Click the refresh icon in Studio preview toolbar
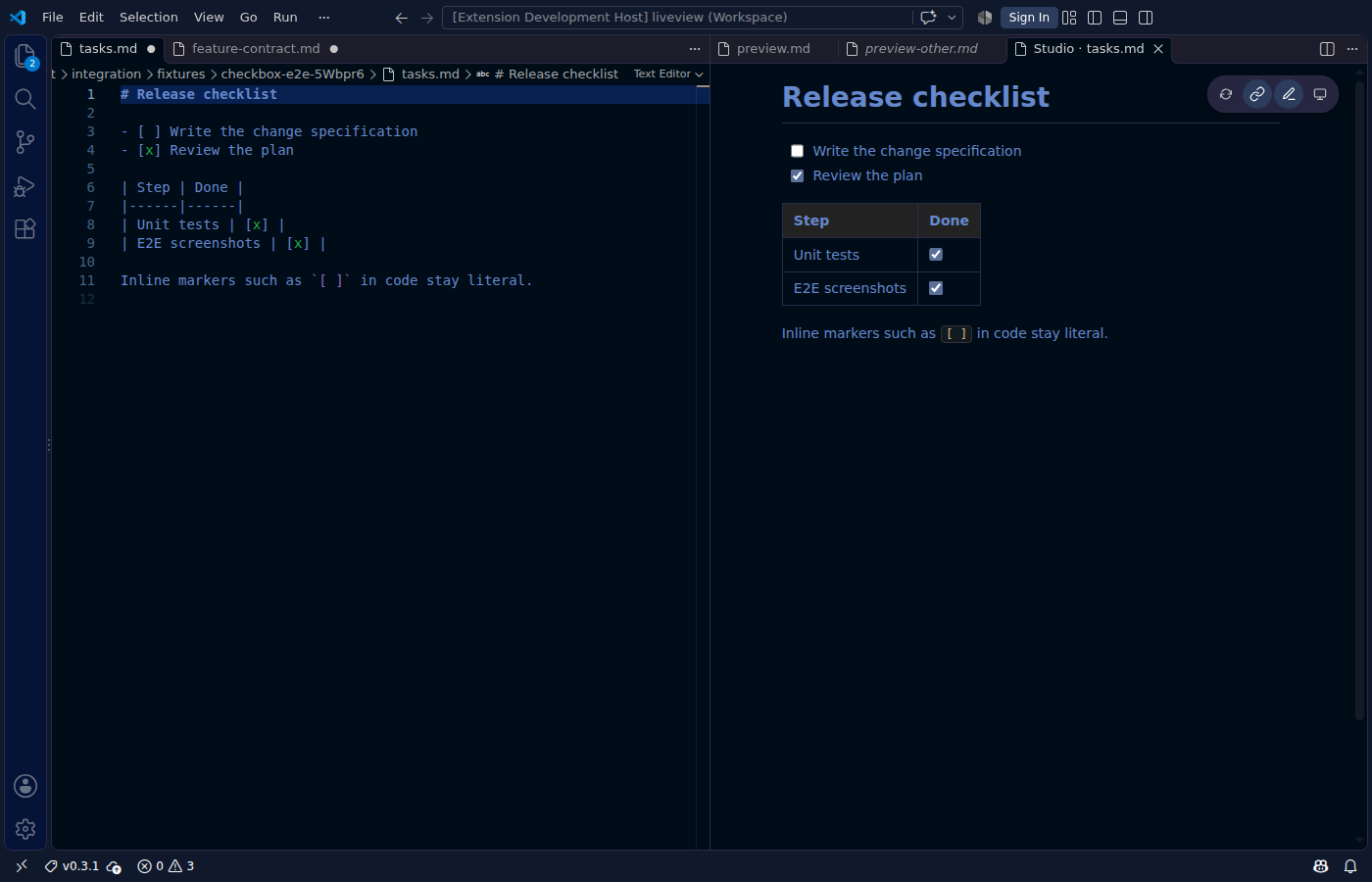Viewport: 1372px width, 882px height. pyautogui.click(x=1226, y=94)
